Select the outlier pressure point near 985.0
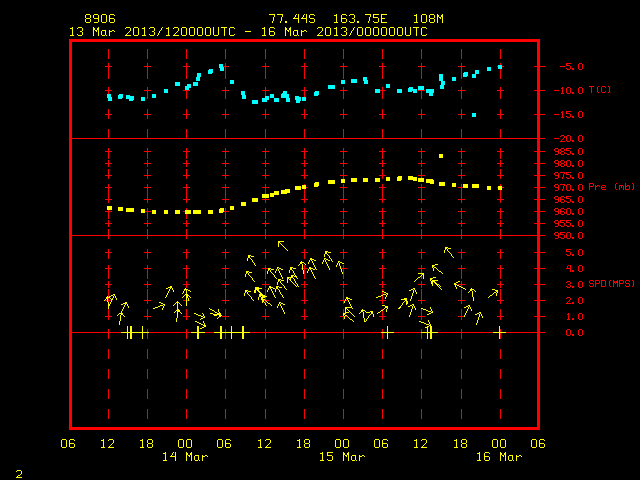Image resolution: width=640 pixels, height=480 pixels. pyautogui.click(x=441, y=156)
